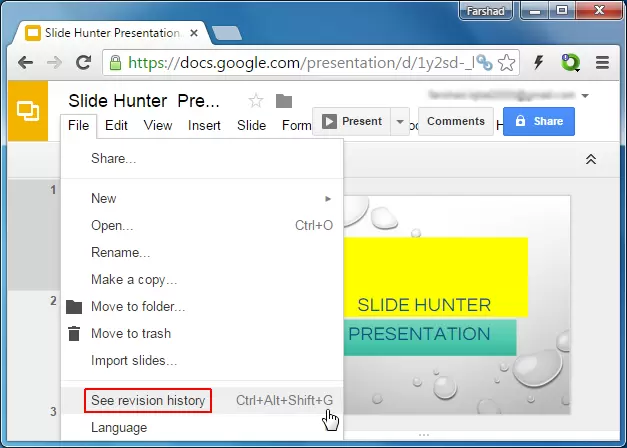Start the slideshow with Present
627x448 pixels.
pos(351,121)
